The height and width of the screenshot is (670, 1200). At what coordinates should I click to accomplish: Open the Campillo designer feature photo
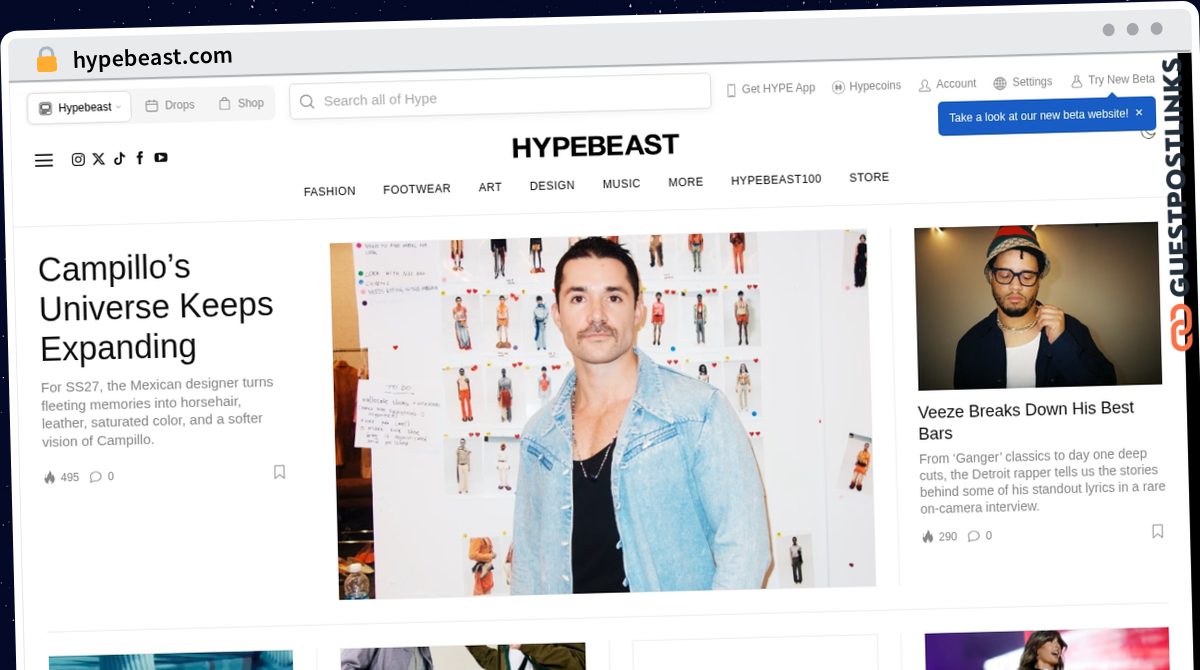pyautogui.click(x=603, y=416)
